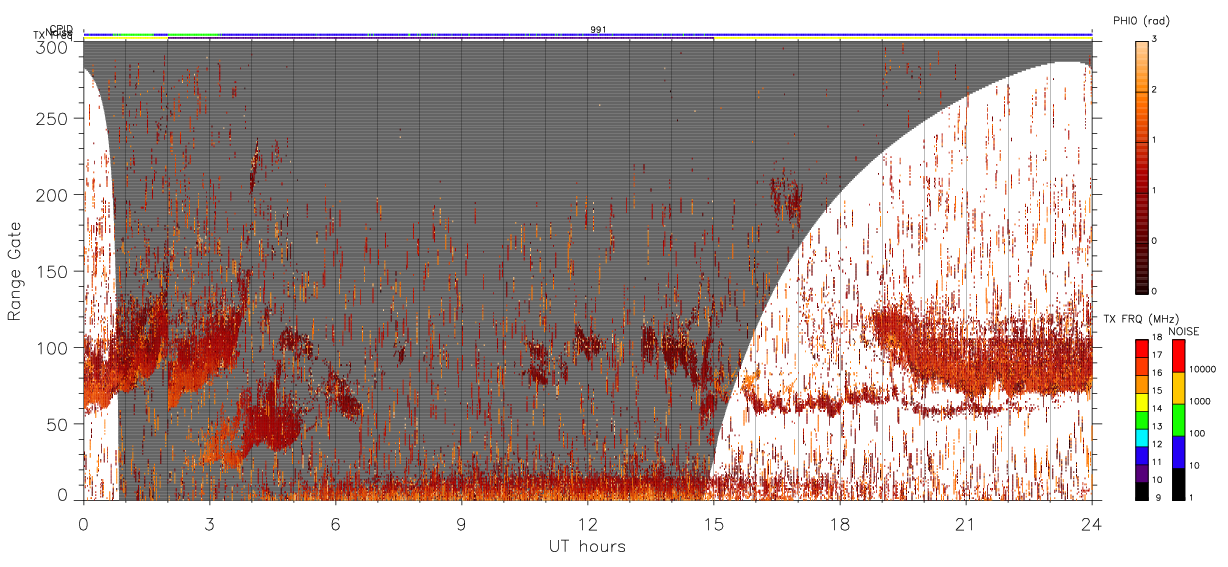1228x567 pixels.
Task: Click the purple 10–11 MHz TX FRQ swatch
Action: (1142, 474)
